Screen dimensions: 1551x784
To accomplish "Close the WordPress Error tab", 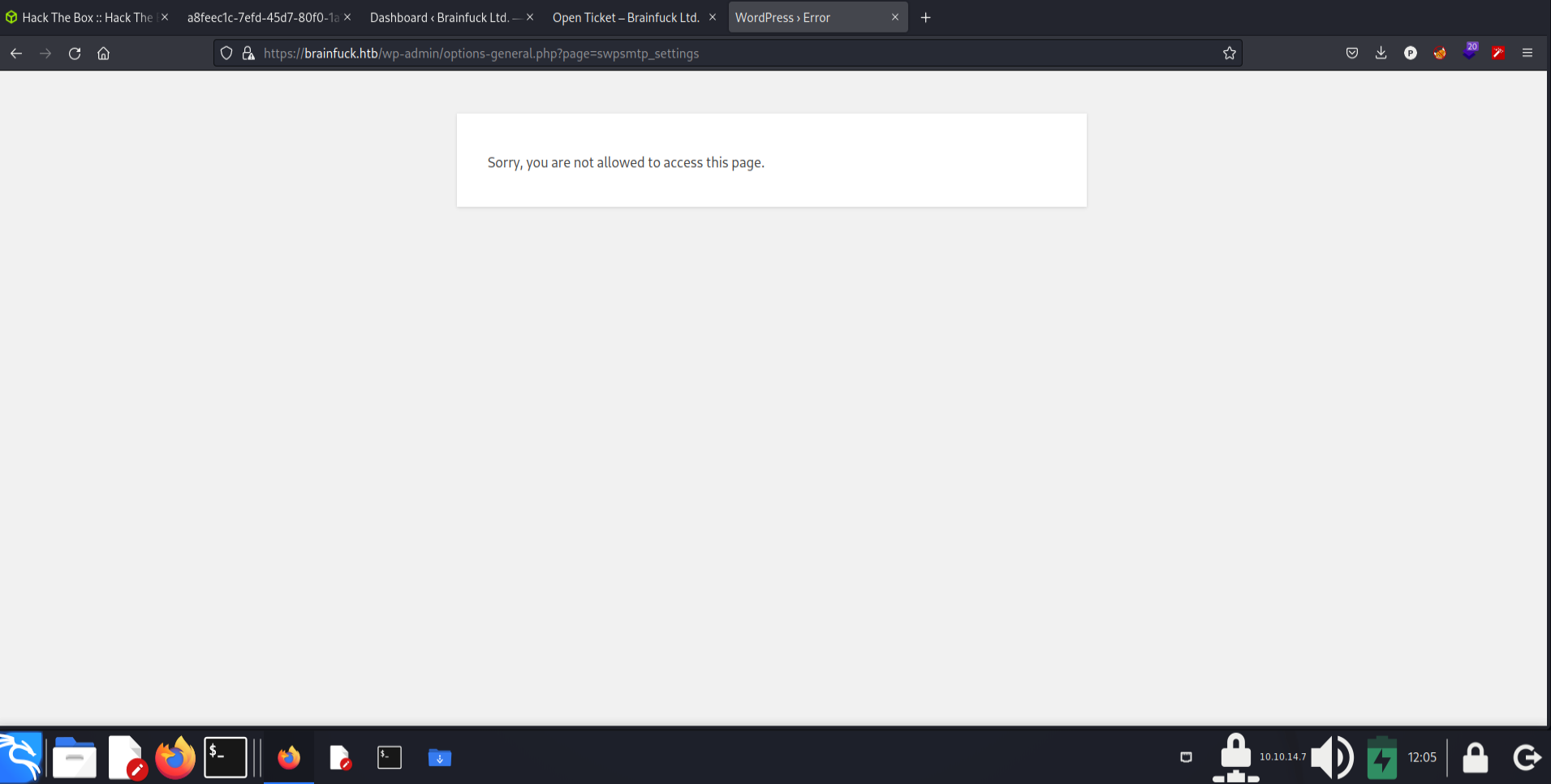I will [894, 18].
